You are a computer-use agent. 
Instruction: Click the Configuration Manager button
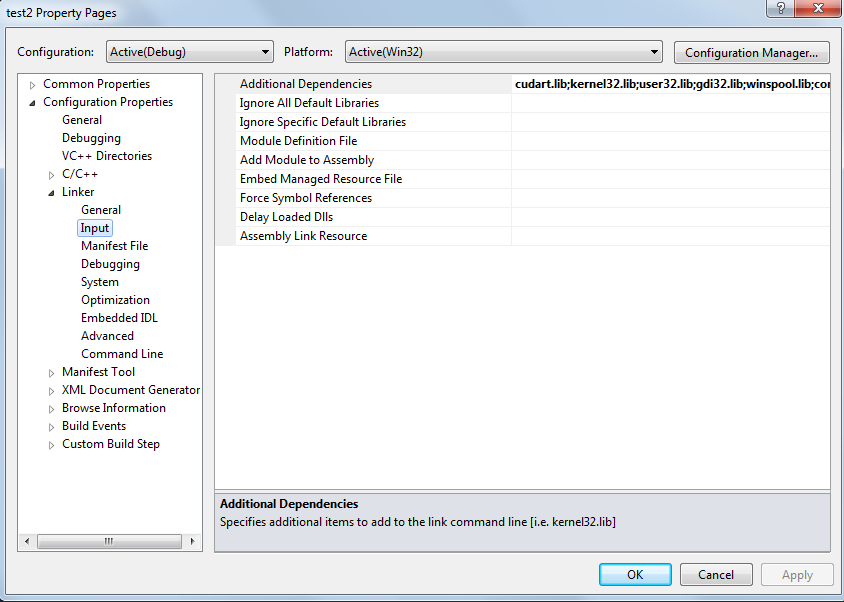pyautogui.click(x=751, y=52)
